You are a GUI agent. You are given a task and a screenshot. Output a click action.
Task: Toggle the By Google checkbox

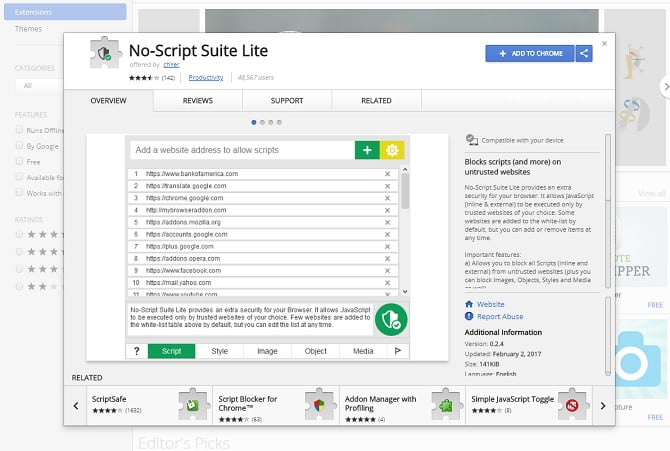tap(19, 145)
